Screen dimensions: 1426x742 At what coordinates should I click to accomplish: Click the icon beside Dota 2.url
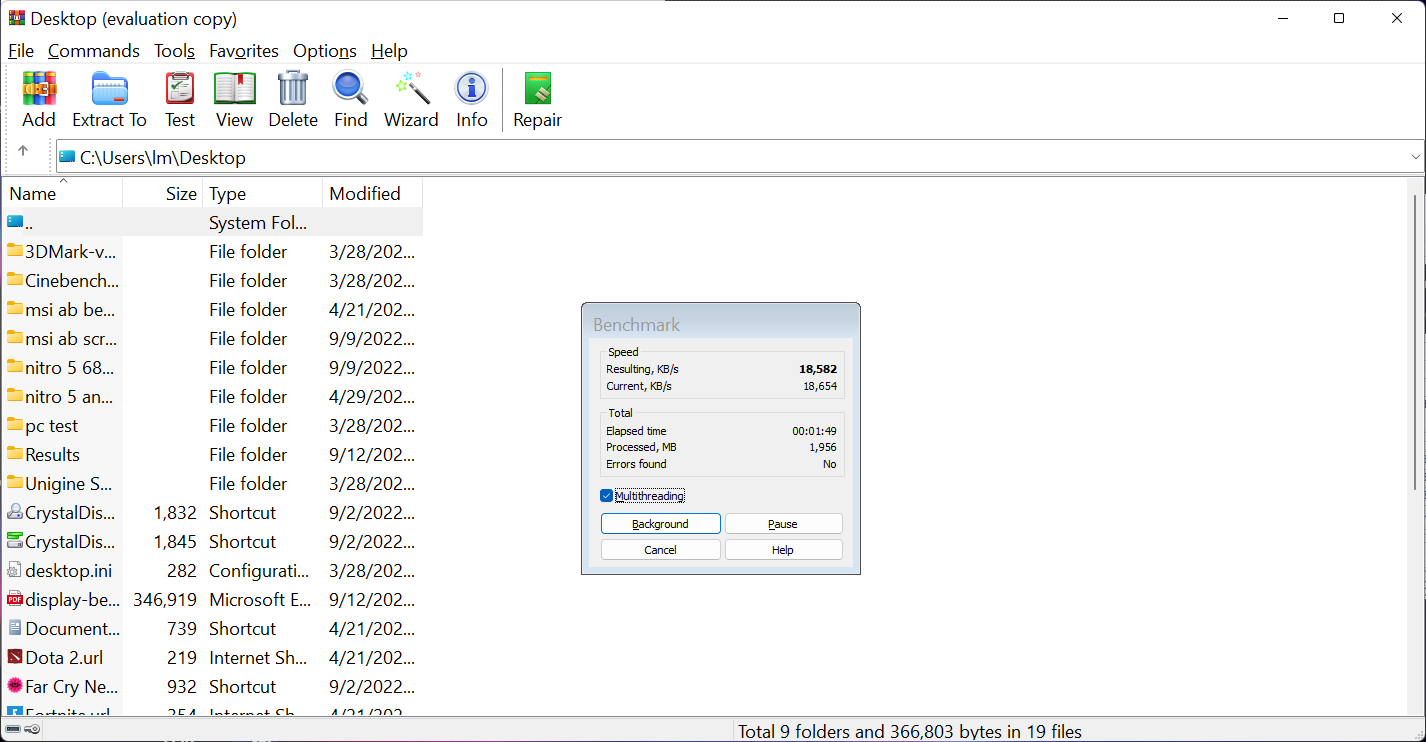pyautogui.click(x=15, y=657)
